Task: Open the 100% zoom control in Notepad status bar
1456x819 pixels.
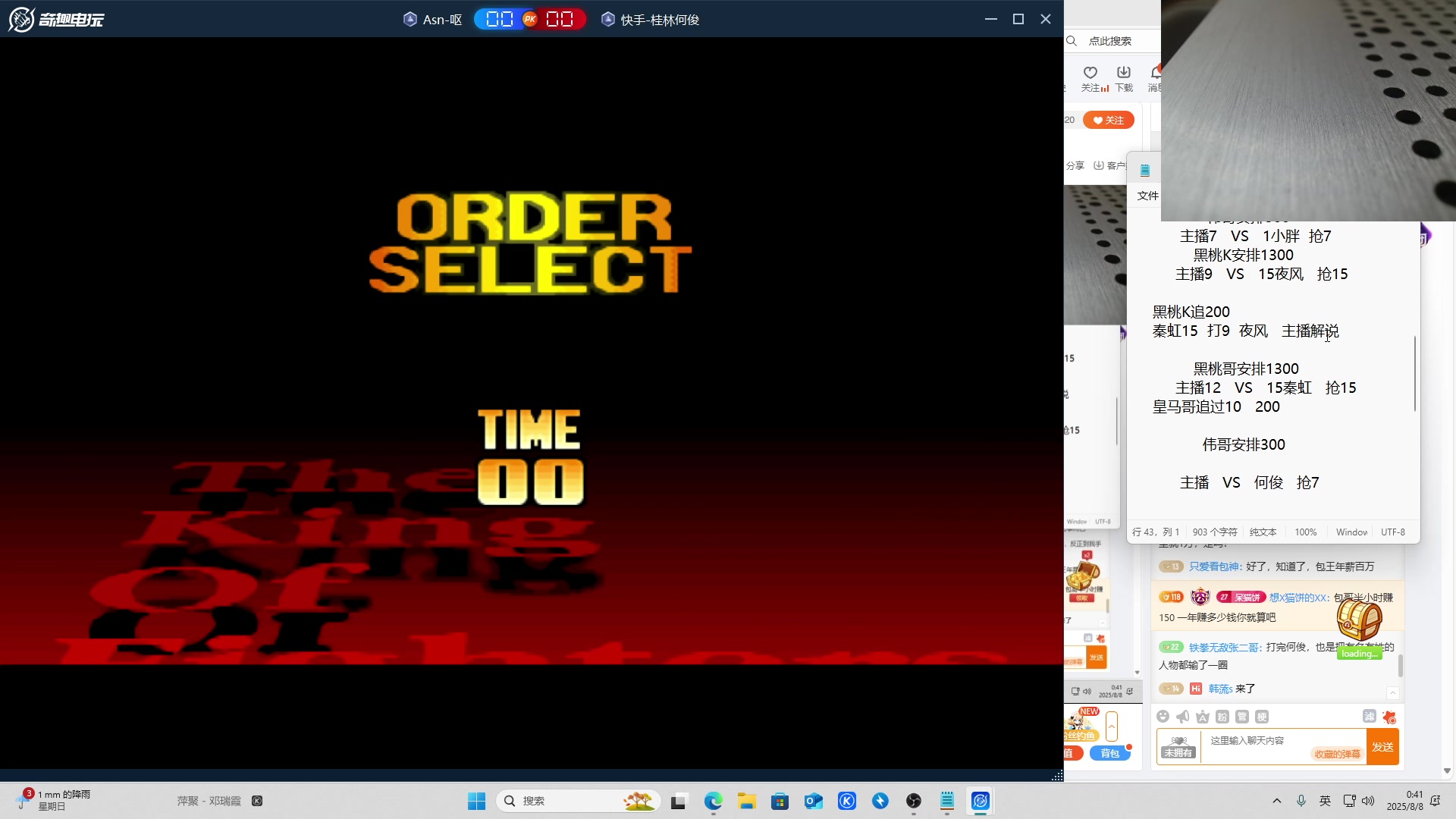Action: click(1306, 532)
